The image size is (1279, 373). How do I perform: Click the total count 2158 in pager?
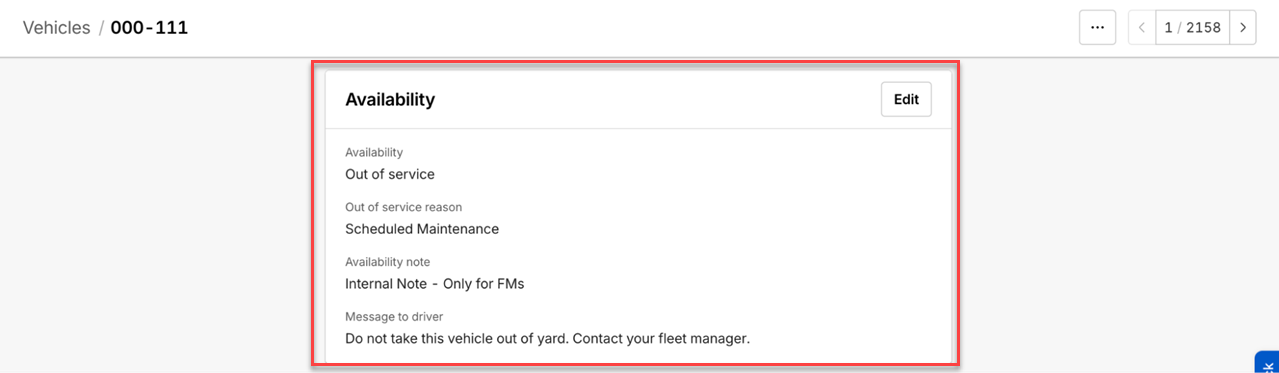(1204, 28)
